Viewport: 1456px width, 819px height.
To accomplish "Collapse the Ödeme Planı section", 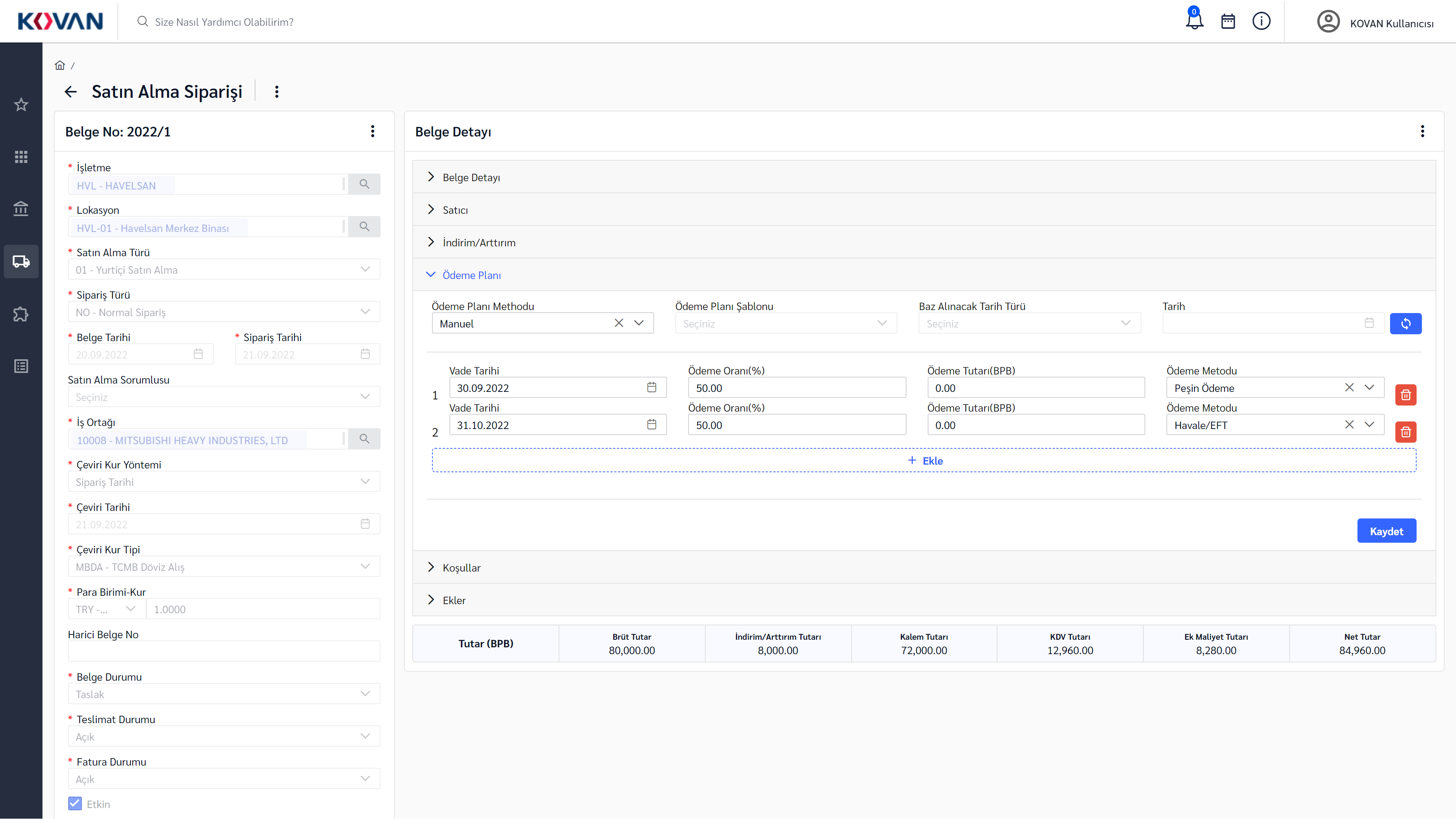I will pyautogui.click(x=924, y=275).
